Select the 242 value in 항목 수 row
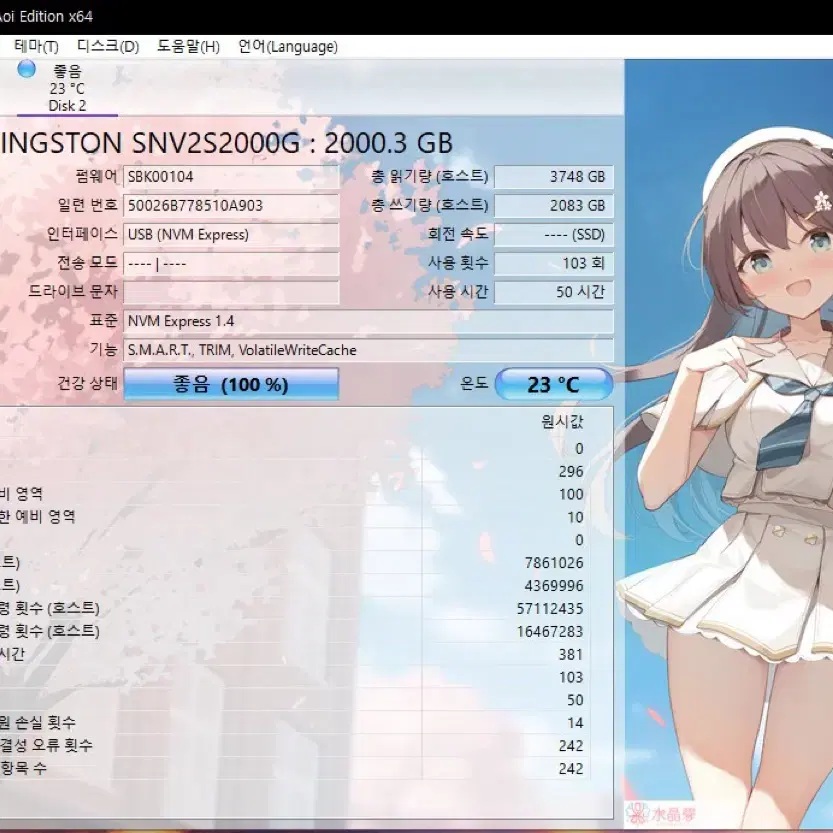 coord(571,768)
